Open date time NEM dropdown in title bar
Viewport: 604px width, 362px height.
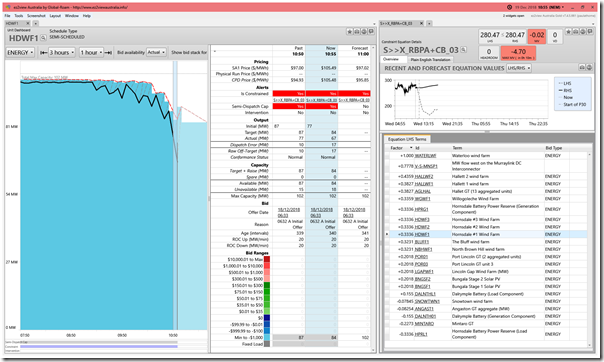click(x=539, y=7)
